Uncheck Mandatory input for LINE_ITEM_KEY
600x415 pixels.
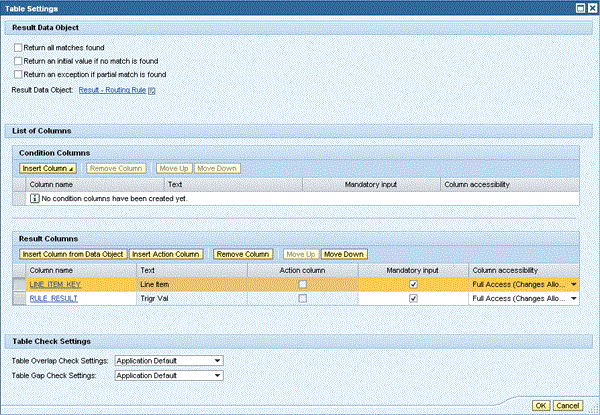413,284
